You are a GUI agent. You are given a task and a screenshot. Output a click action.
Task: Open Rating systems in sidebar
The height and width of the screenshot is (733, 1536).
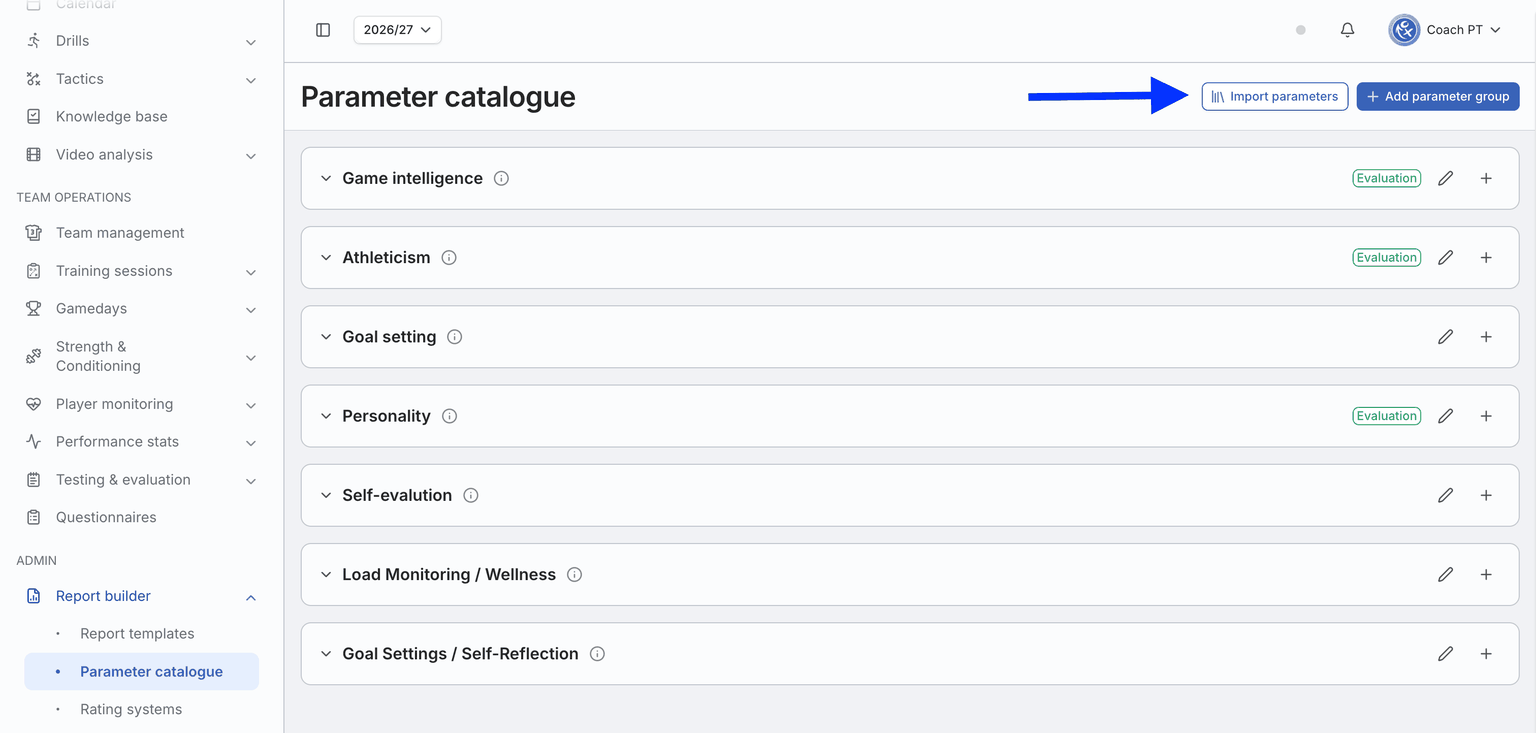point(131,709)
